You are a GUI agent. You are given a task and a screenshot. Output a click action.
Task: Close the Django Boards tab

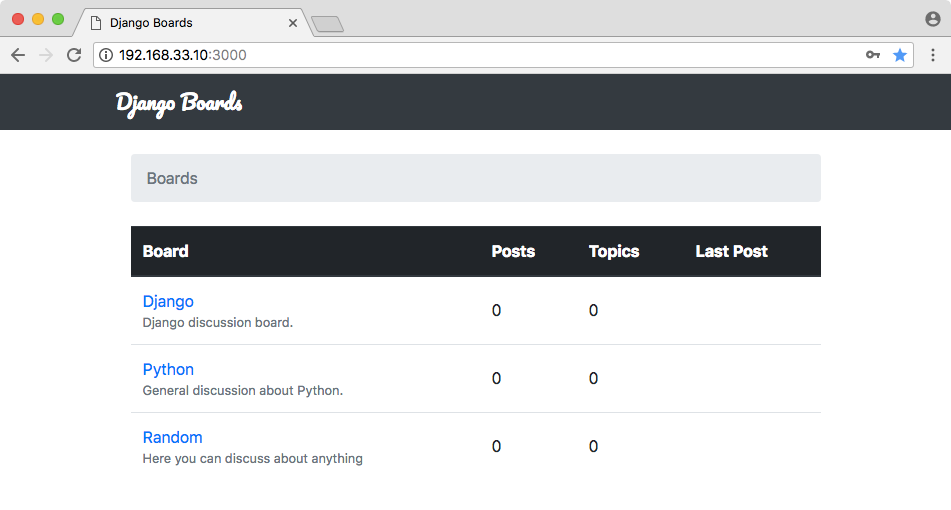pyautogui.click(x=292, y=23)
